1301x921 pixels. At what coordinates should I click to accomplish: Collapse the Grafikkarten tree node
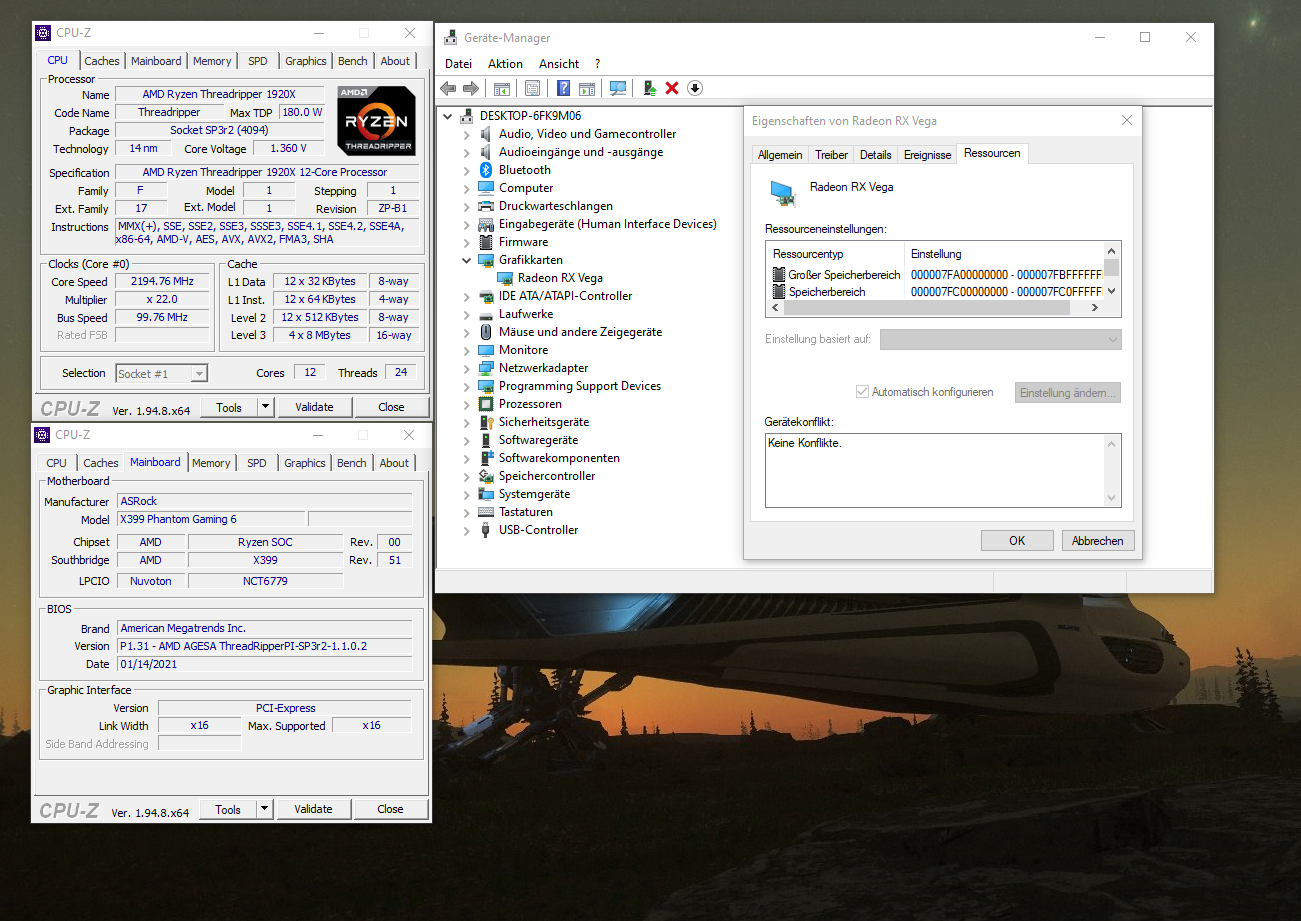[466, 260]
